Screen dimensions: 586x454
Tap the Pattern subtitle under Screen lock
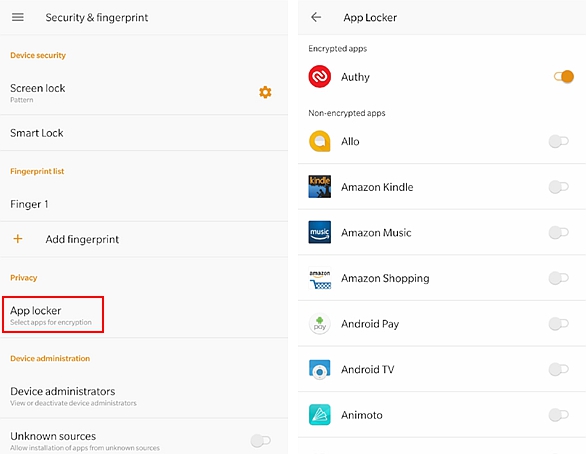click(x=22, y=100)
